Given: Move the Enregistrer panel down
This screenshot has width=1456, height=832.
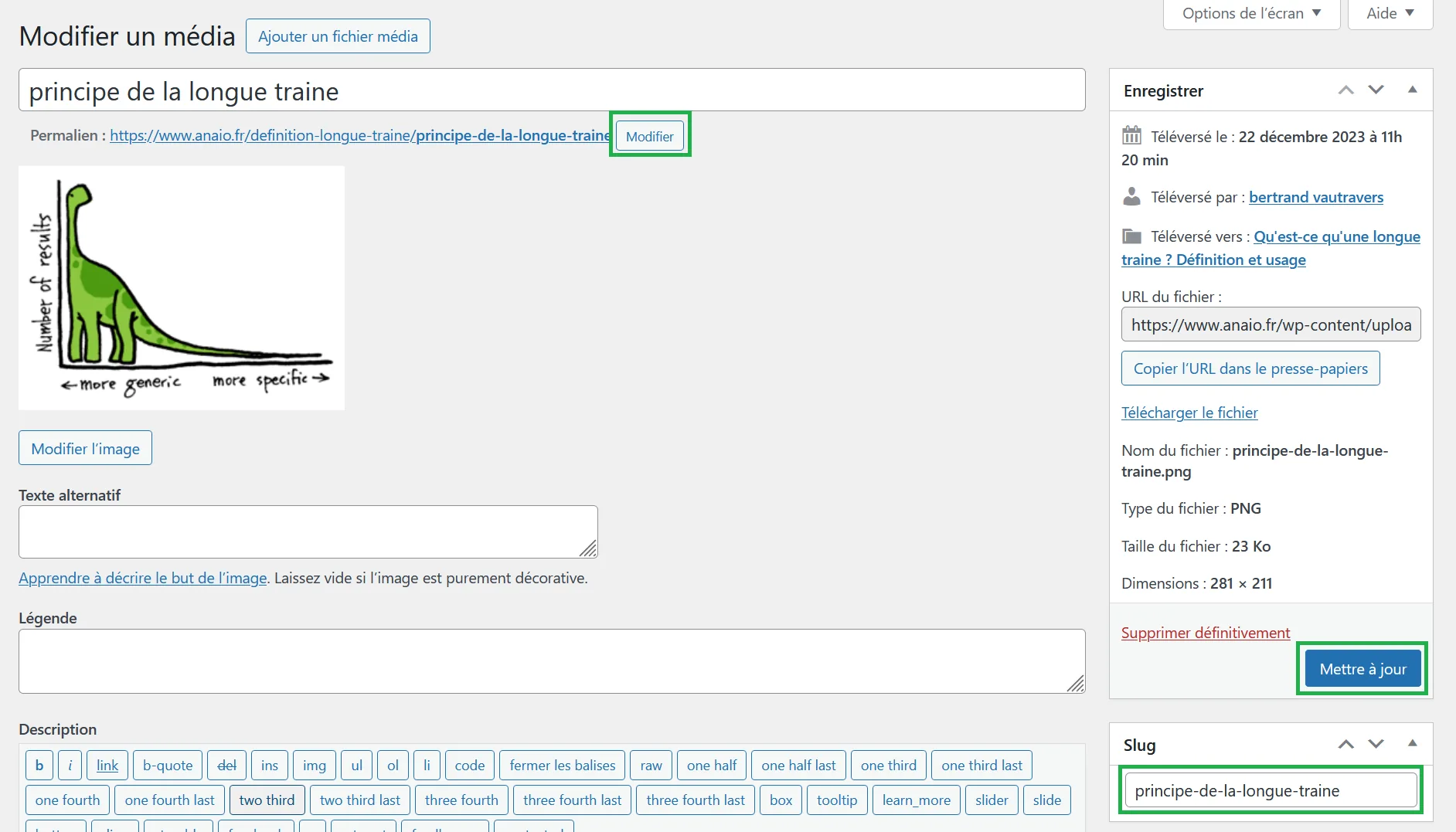Looking at the screenshot, I should [x=1376, y=90].
